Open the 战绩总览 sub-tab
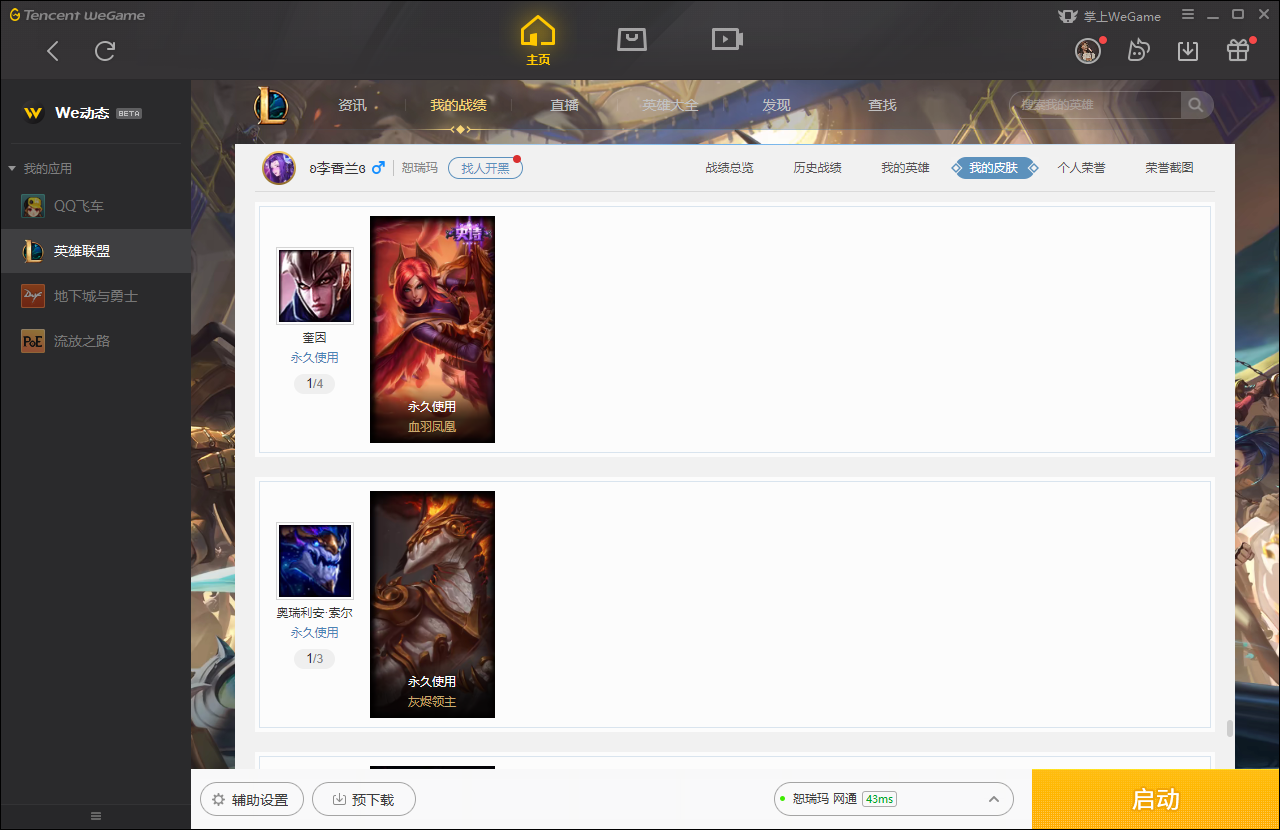 point(729,168)
